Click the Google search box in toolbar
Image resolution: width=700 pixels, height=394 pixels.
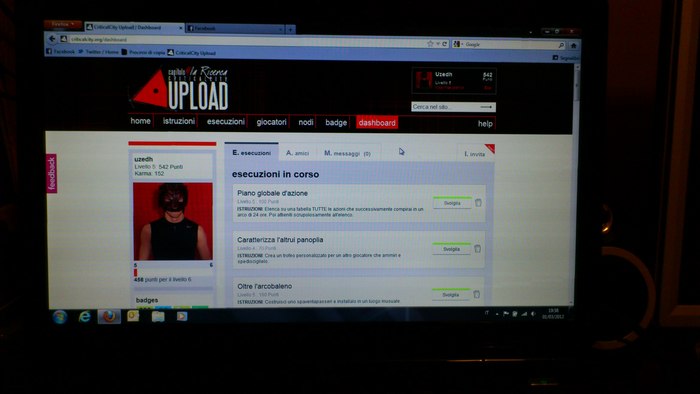pyautogui.click(x=510, y=45)
